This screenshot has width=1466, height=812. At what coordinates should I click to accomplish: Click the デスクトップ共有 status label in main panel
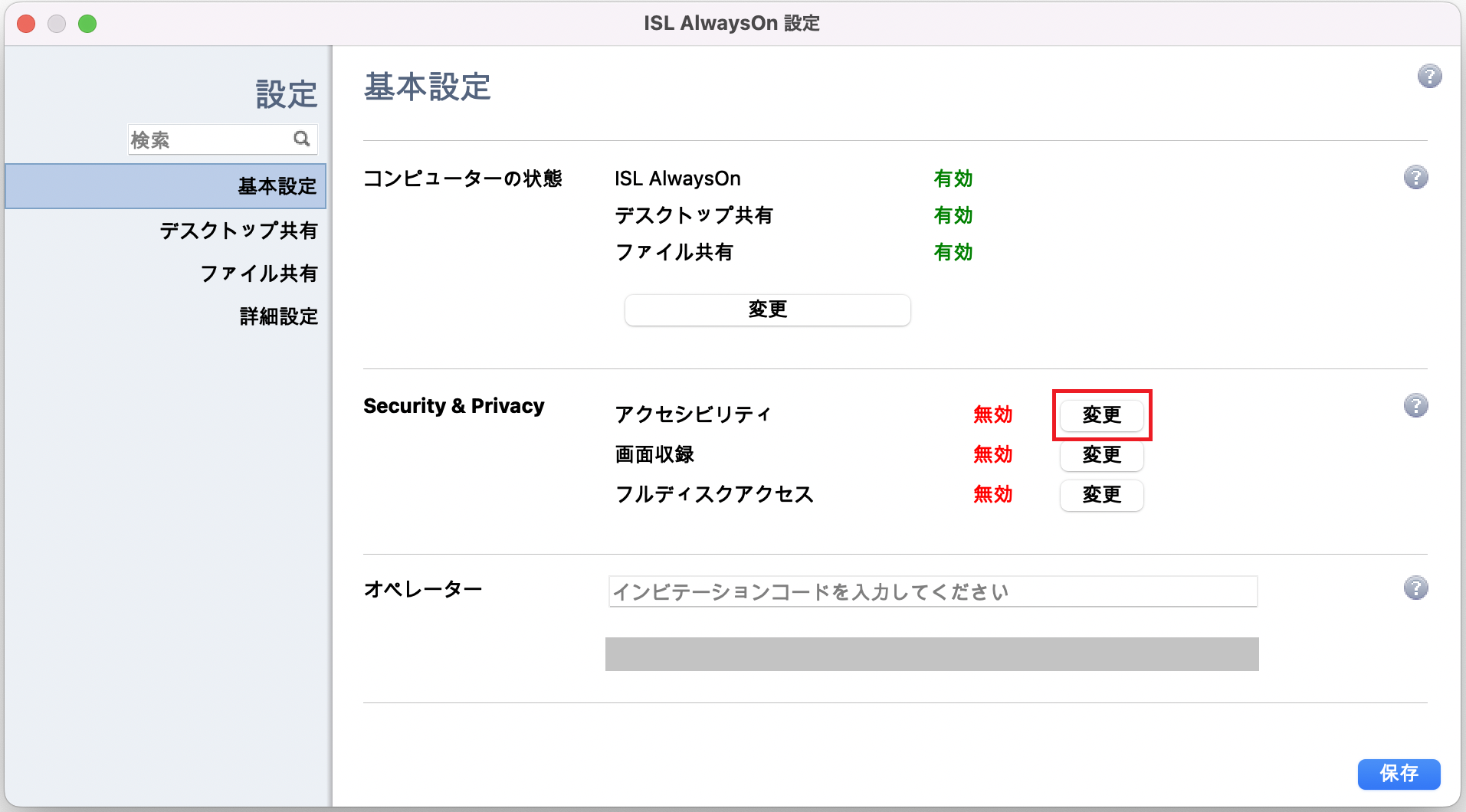(x=694, y=215)
